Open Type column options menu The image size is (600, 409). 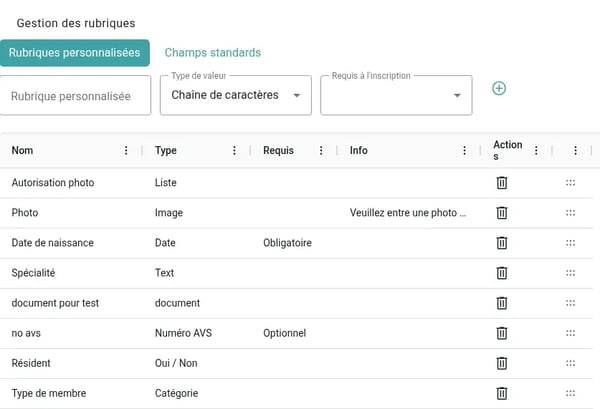(234, 150)
